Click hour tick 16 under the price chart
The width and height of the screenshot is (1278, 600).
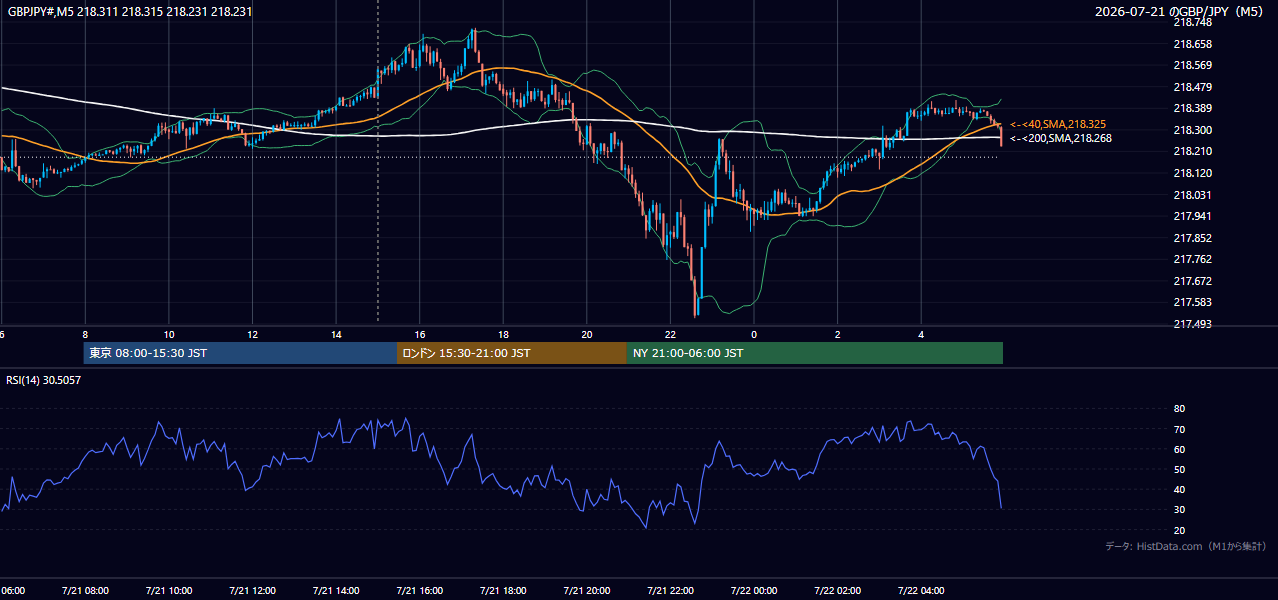(x=420, y=335)
